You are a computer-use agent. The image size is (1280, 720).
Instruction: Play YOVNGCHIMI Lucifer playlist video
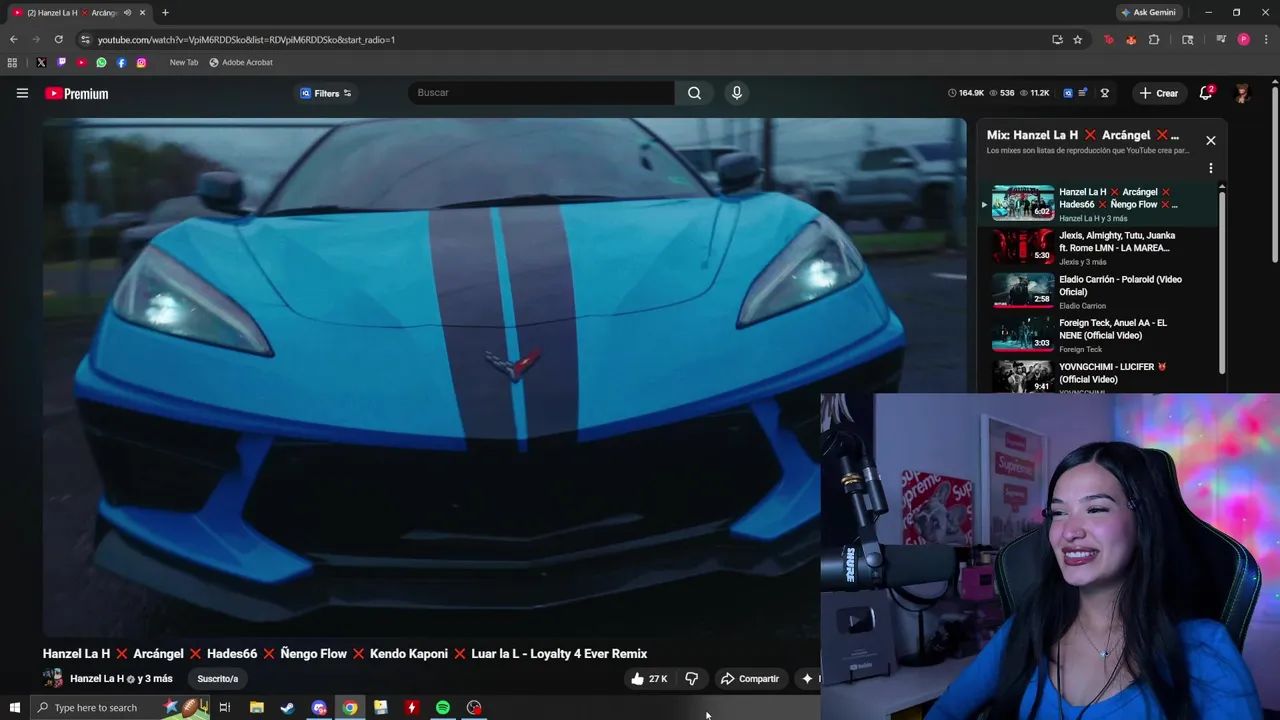tap(1100, 377)
